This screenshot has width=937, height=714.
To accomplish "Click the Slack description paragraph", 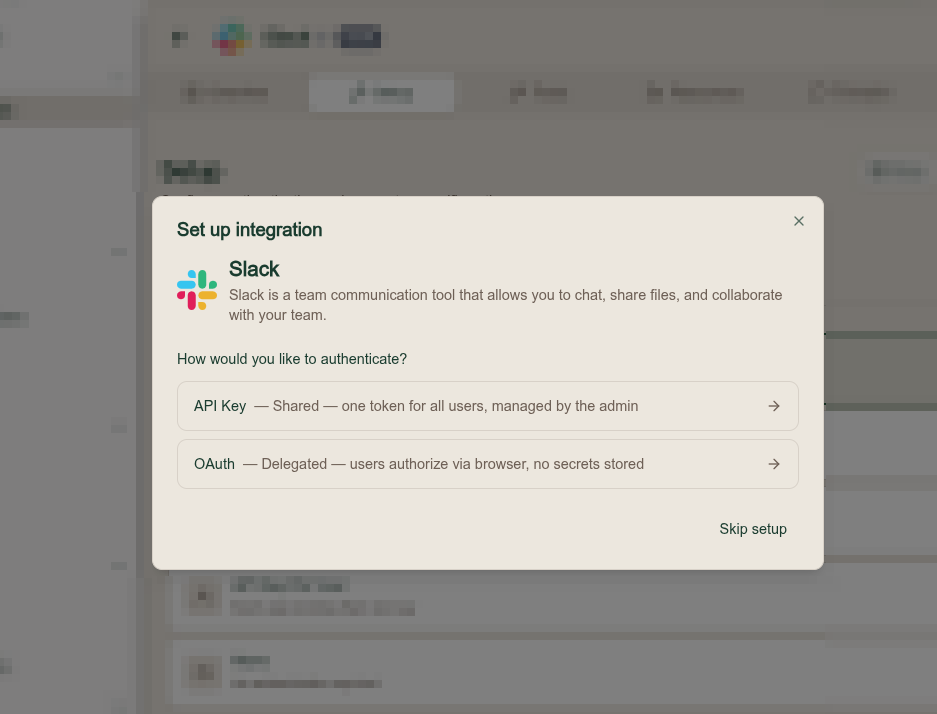I will coord(506,305).
